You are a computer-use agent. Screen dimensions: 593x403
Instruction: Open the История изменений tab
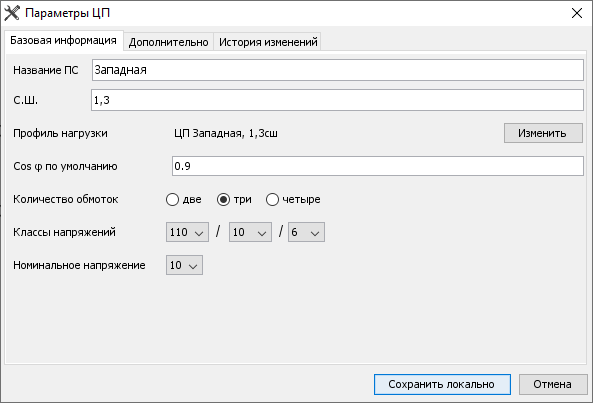(268, 42)
